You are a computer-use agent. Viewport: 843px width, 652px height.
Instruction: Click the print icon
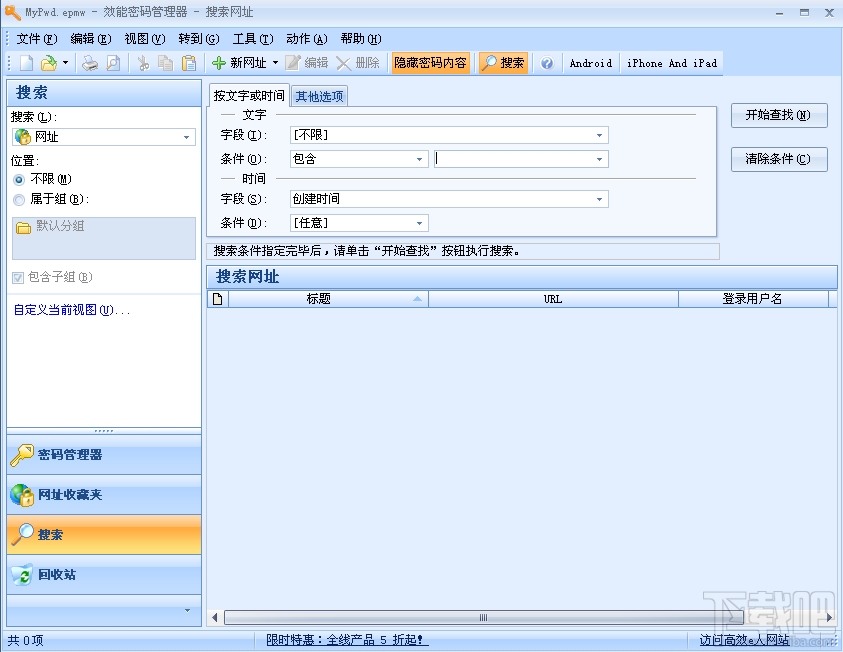pyautogui.click(x=90, y=63)
